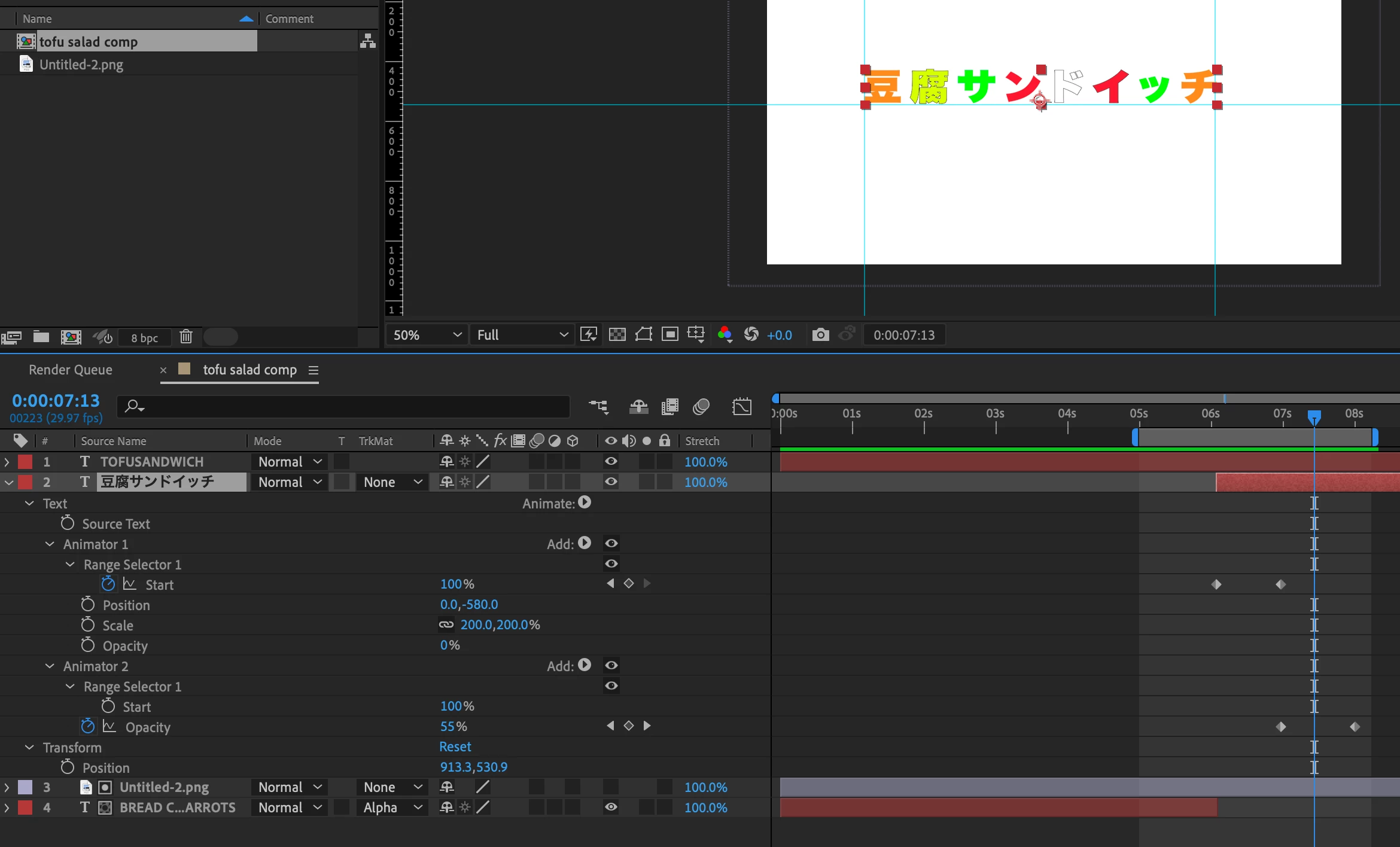Click the delete trash icon in Project panel
1400x847 pixels.
[x=186, y=337]
